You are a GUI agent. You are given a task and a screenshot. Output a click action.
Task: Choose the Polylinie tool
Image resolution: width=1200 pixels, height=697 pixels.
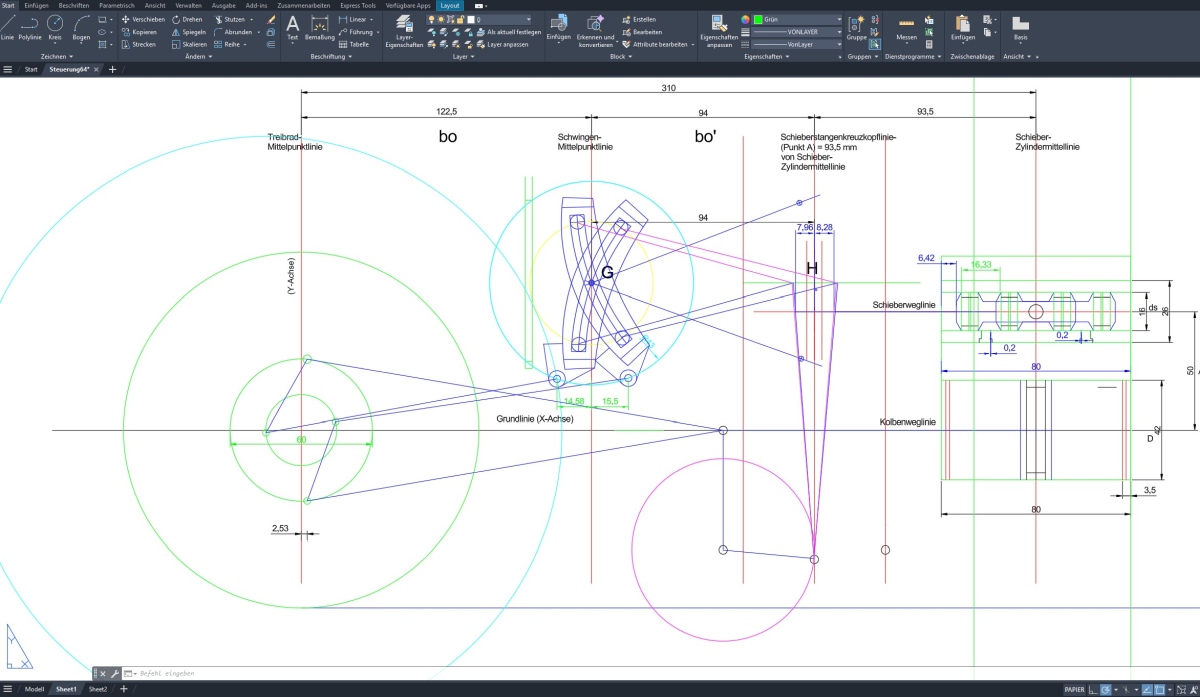pyautogui.click(x=30, y=25)
